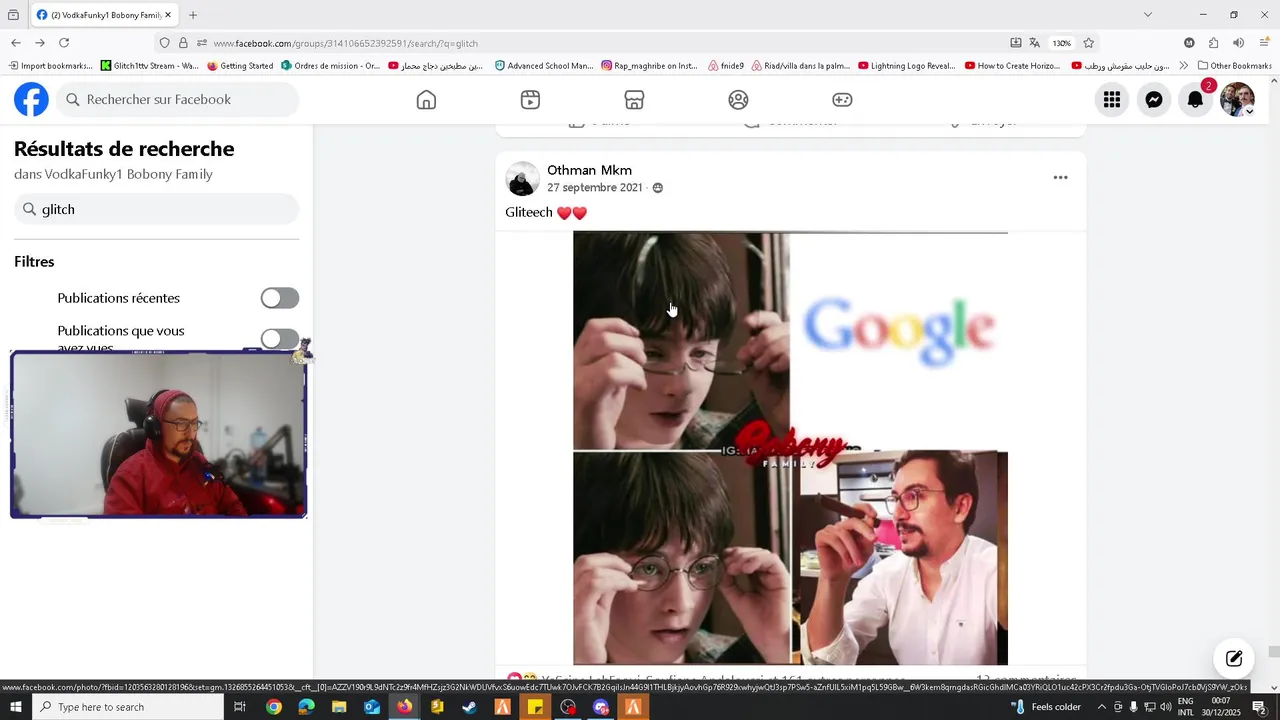Click the Rechercher sur Facebook search box

tap(177, 99)
